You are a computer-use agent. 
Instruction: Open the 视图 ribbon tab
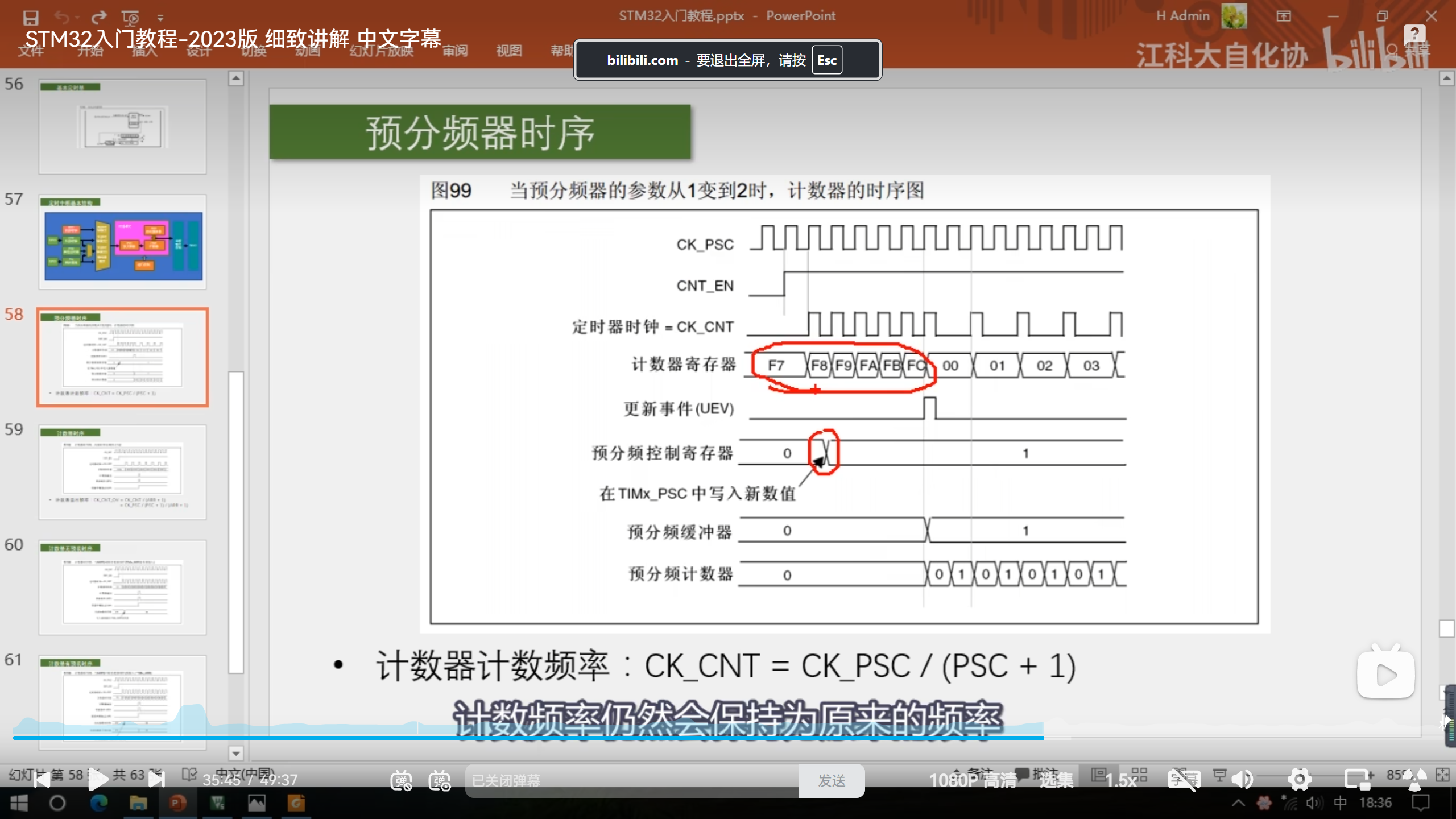click(508, 51)
